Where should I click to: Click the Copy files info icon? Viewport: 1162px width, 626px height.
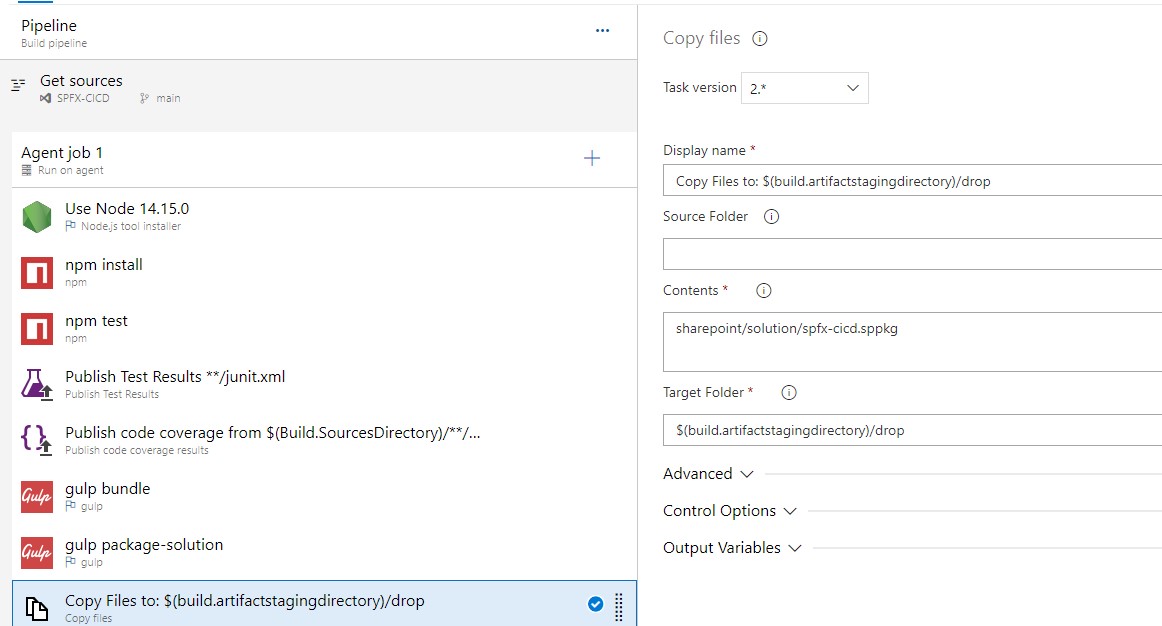pyautogui.click(x=759, y=39)
